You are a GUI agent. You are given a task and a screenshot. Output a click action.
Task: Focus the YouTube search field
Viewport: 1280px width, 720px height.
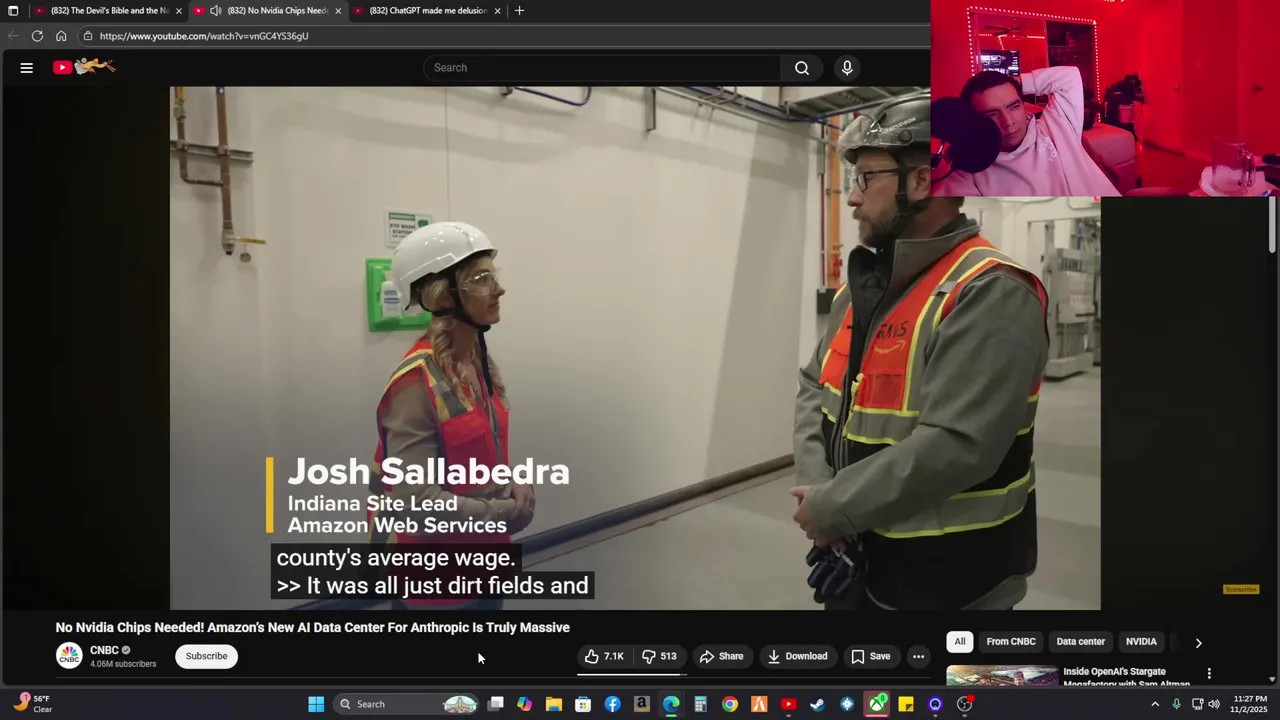click(602, 68)
